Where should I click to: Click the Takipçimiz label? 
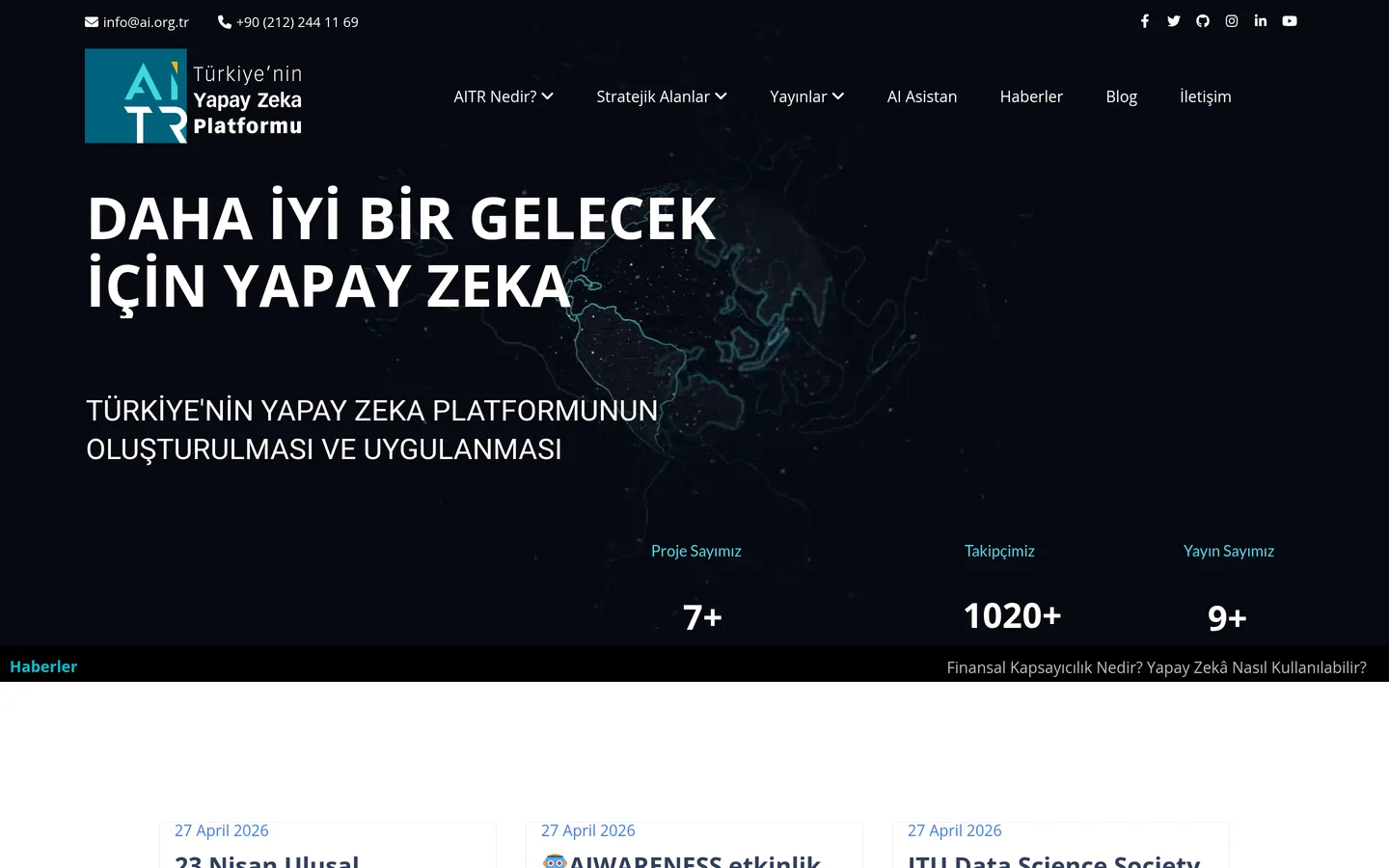[999, 551]
